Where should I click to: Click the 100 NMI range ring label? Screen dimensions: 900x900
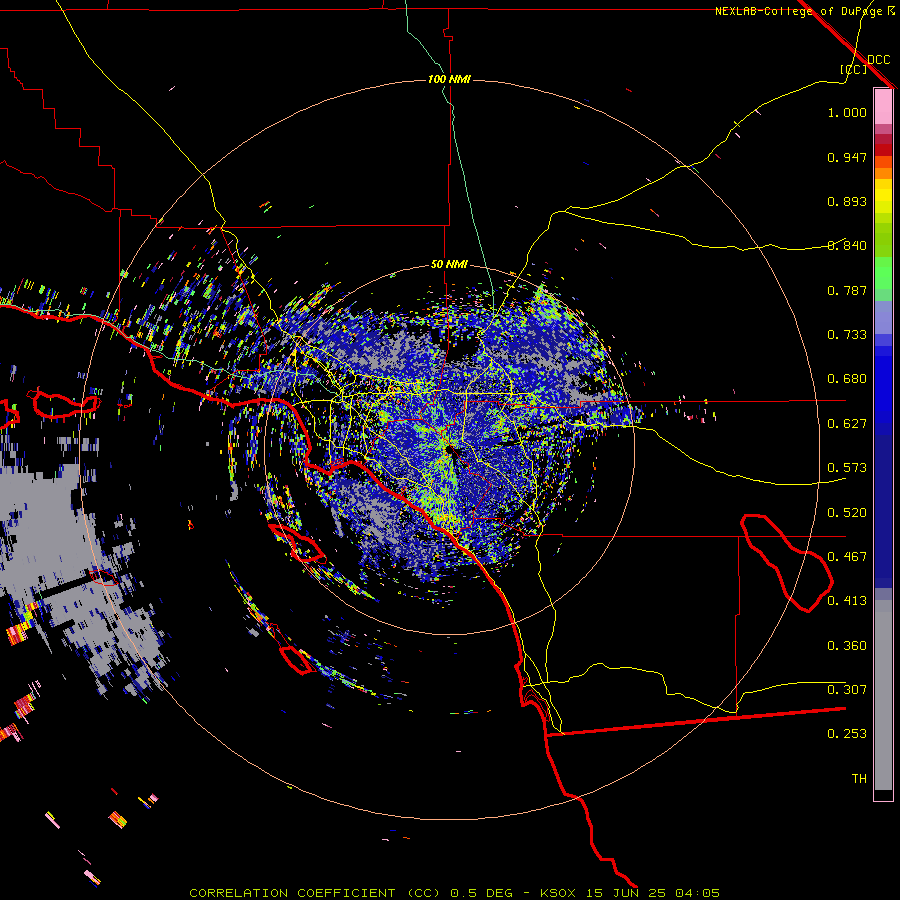[x=449, y=79]
